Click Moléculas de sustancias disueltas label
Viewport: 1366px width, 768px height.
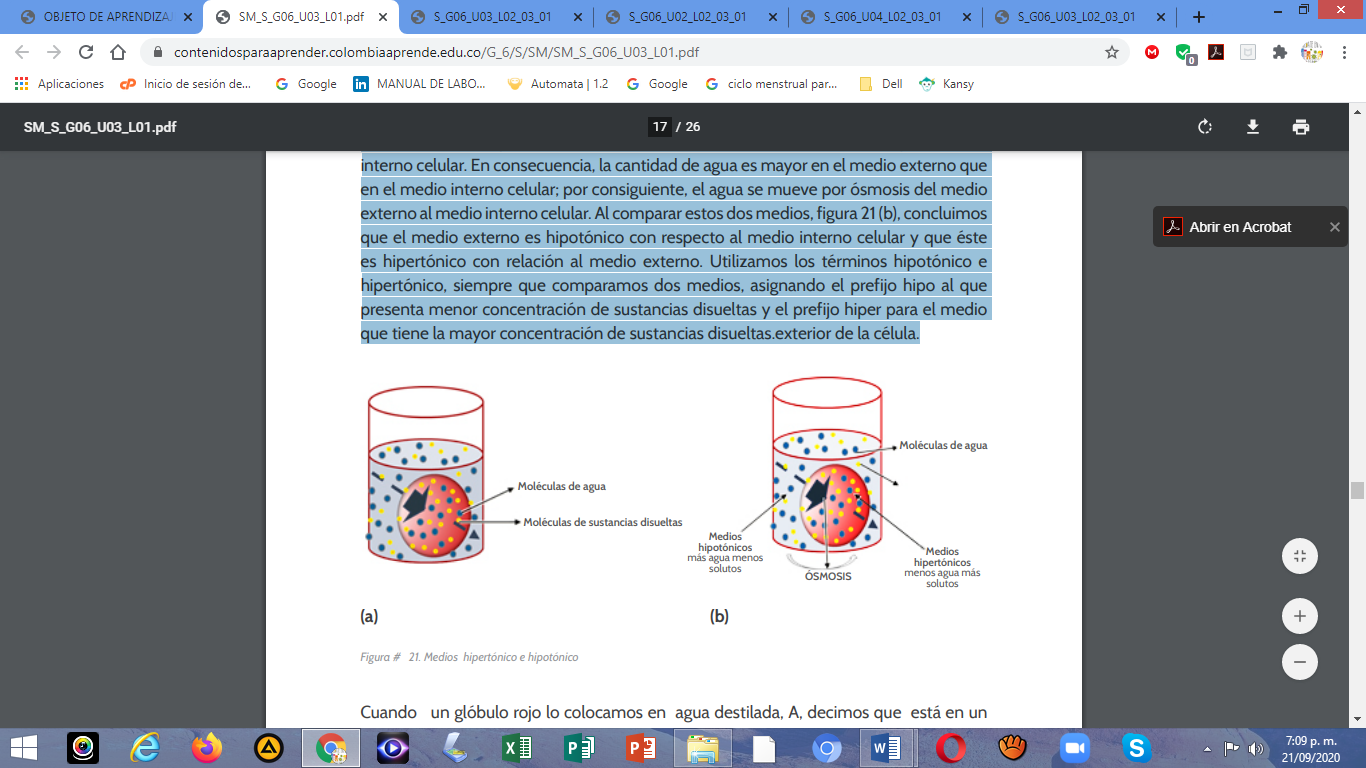pos(603,522)
